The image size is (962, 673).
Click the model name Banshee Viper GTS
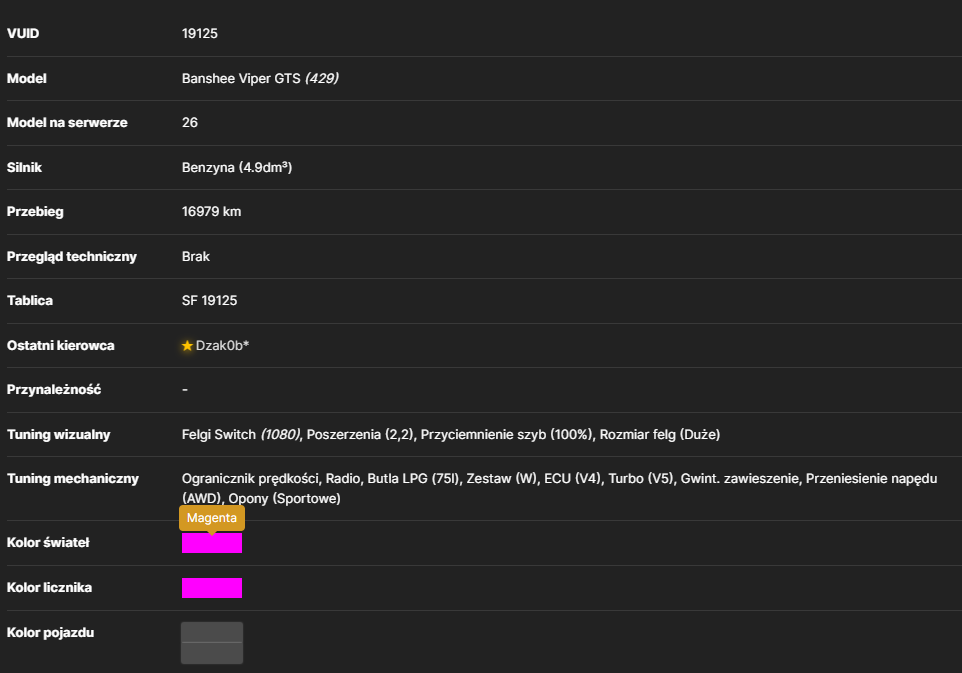click(x=241, y=79)
